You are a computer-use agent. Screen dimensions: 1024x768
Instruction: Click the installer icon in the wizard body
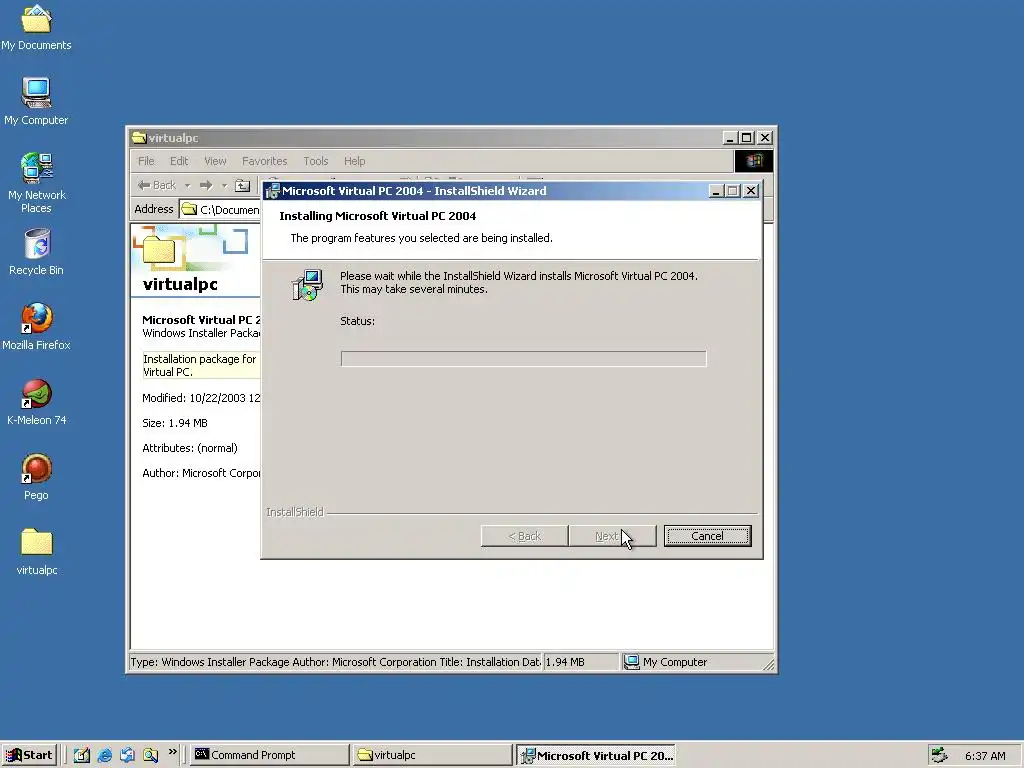point(307,285)
